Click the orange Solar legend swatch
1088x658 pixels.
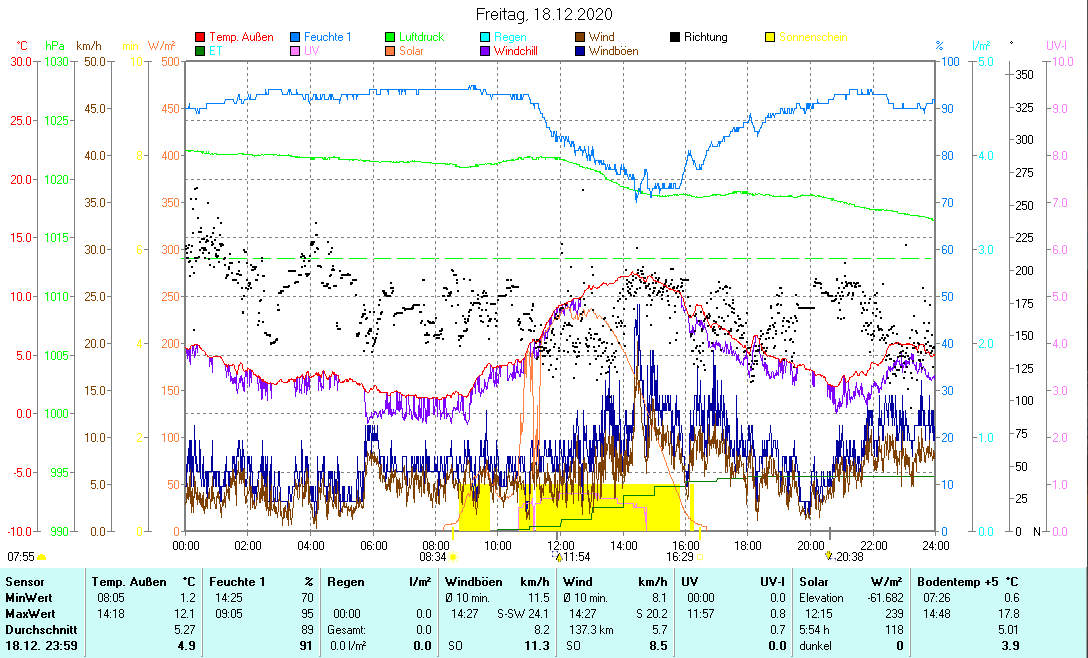click(390, 51)
